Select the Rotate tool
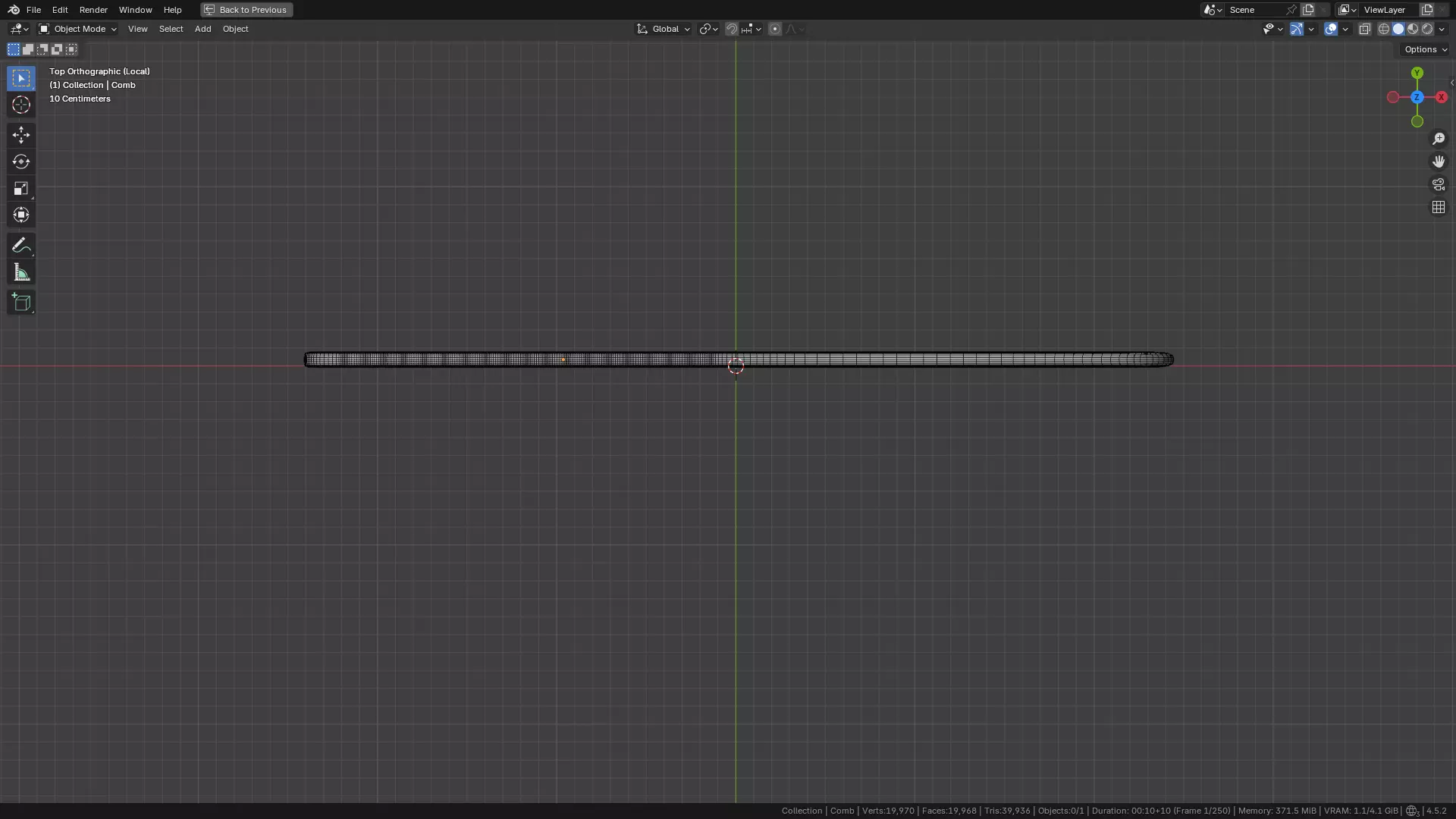This screenshot has width=1456, height=819. pyautogui.click(x=20, y=162)
